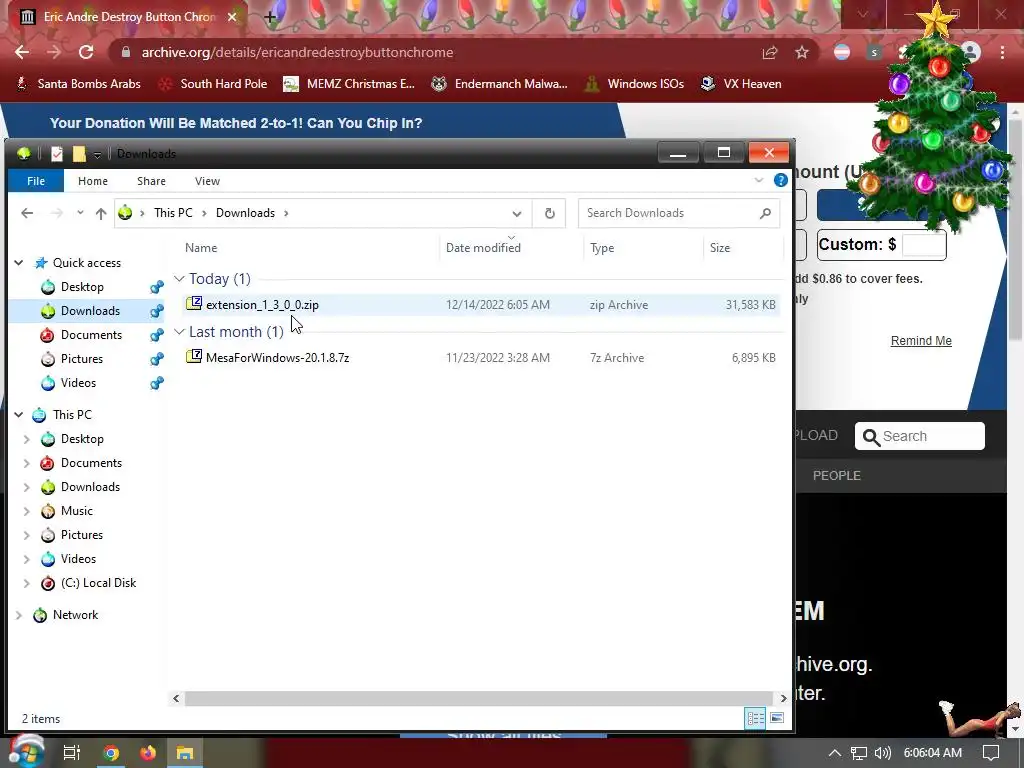
Task: Bookmark this page with the star icon
Action: pyautogui.click(x=802, y=52)
